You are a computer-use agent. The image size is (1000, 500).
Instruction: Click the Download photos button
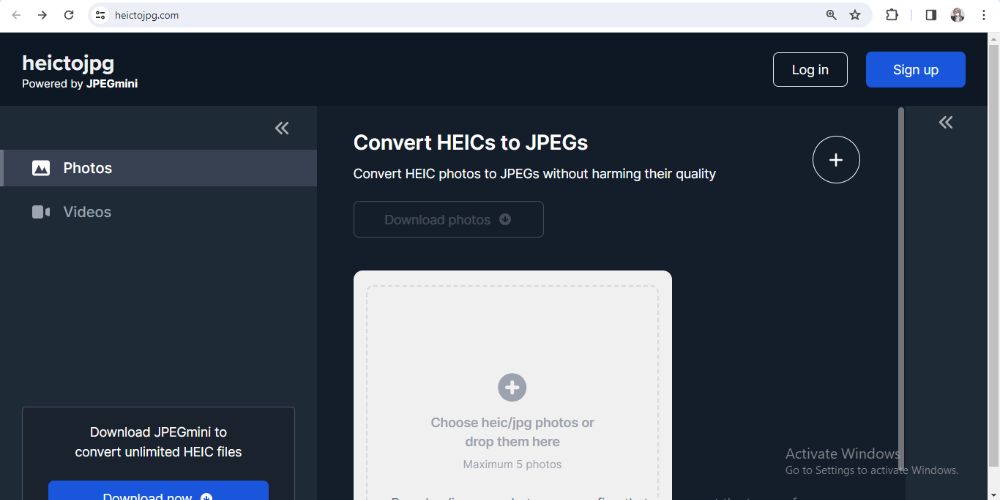(x=448, y=219)
